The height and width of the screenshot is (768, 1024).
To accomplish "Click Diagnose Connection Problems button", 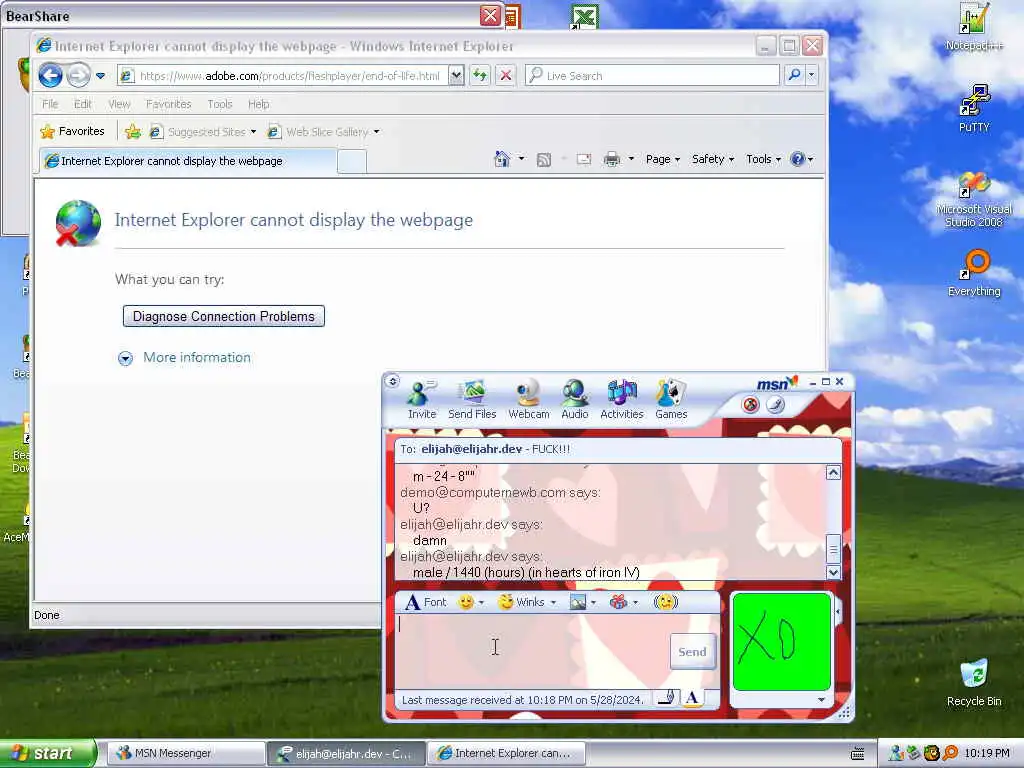I will (223, 316).
